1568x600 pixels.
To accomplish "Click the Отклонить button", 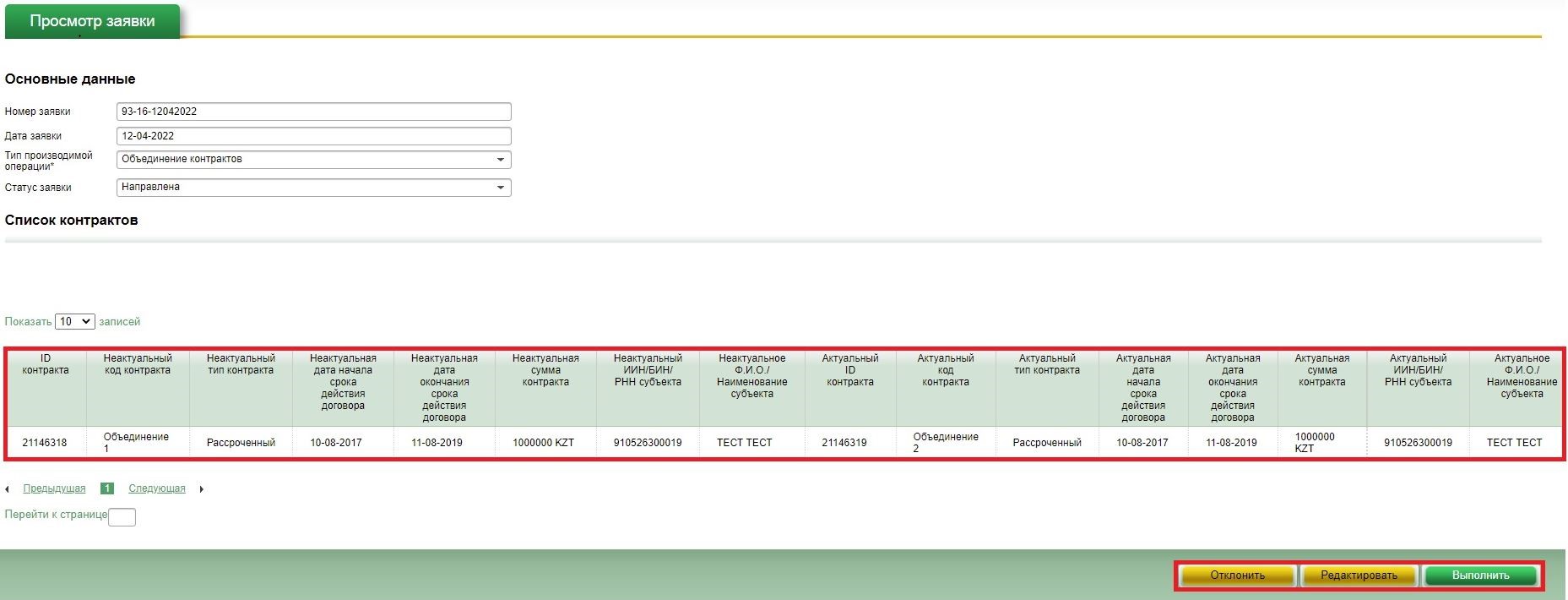I will click(x=1237, y=575).
